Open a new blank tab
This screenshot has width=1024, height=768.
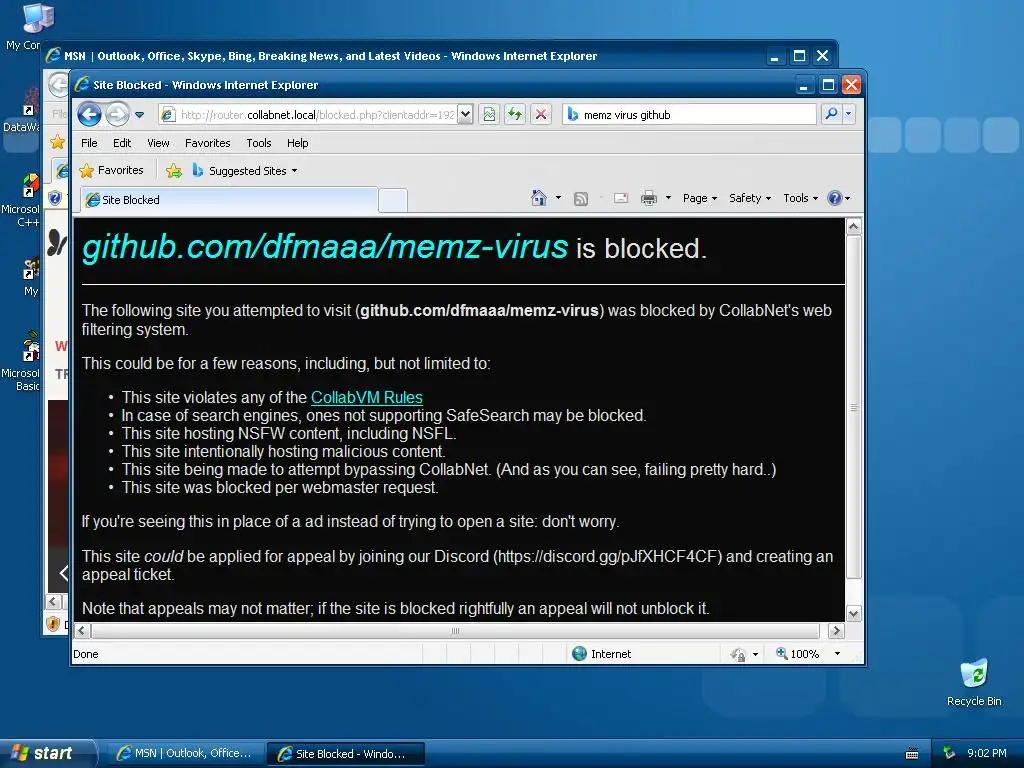(392, 200)
